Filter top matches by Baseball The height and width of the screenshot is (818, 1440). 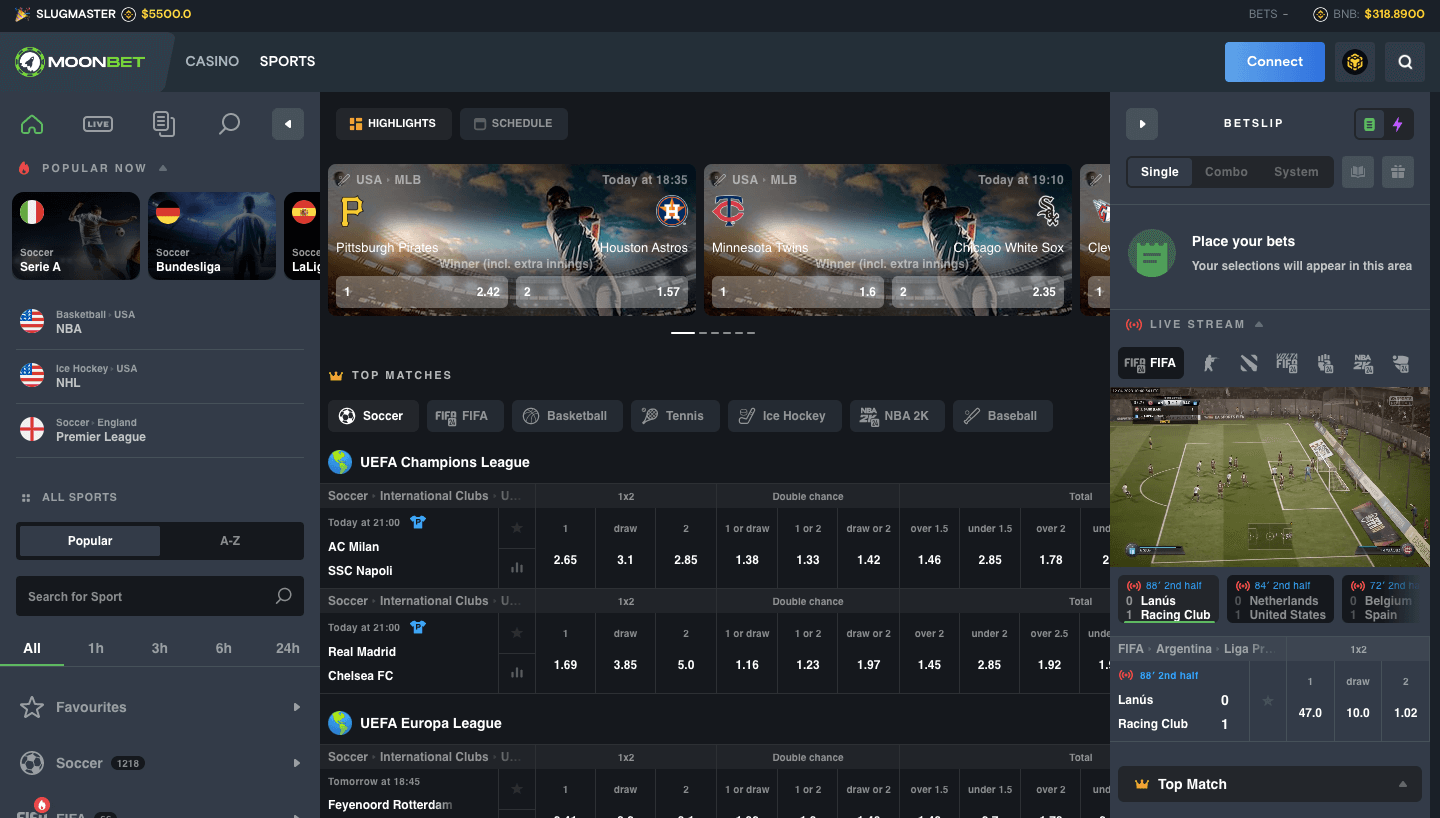(1002, 416)
